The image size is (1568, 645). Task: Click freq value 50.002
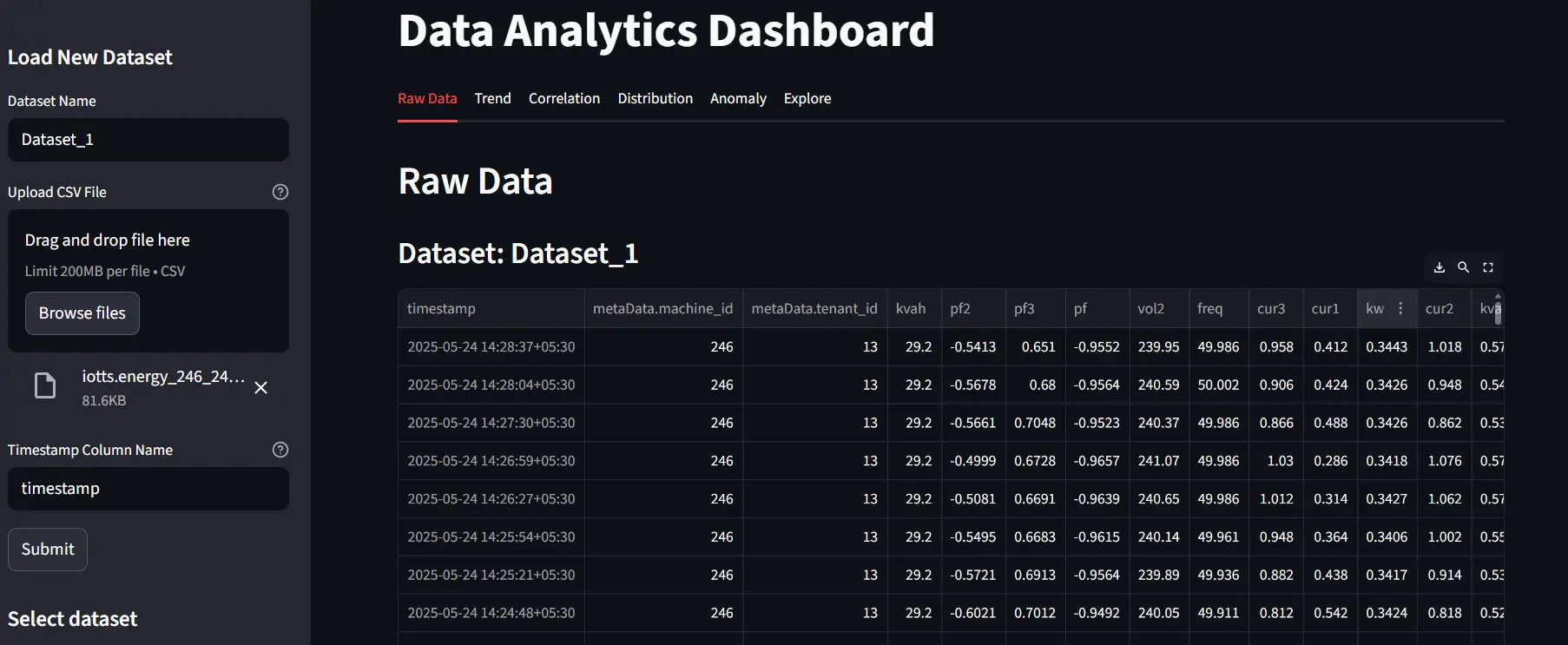[1218, 385]
